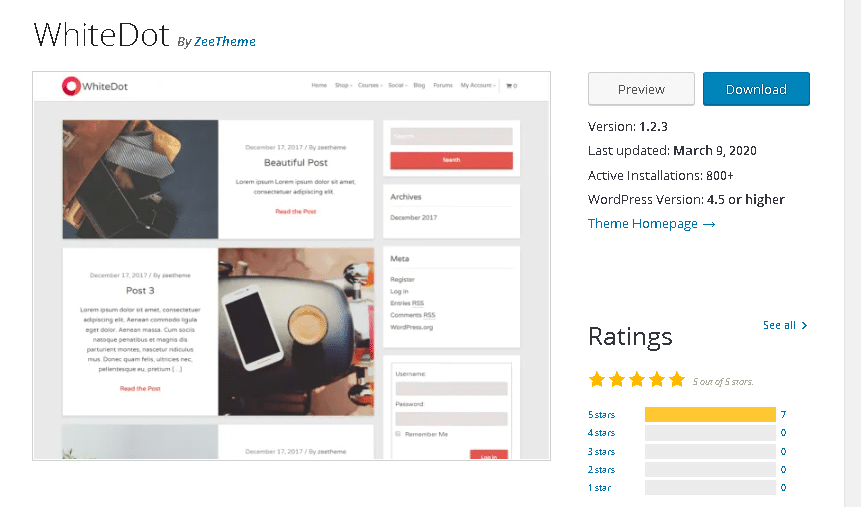Click the WordPress Version: 4.5 or higher text

point(686,199)
